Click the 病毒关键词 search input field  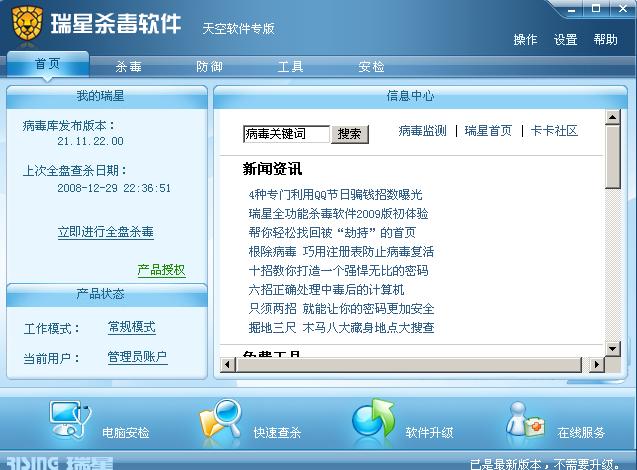286,134
